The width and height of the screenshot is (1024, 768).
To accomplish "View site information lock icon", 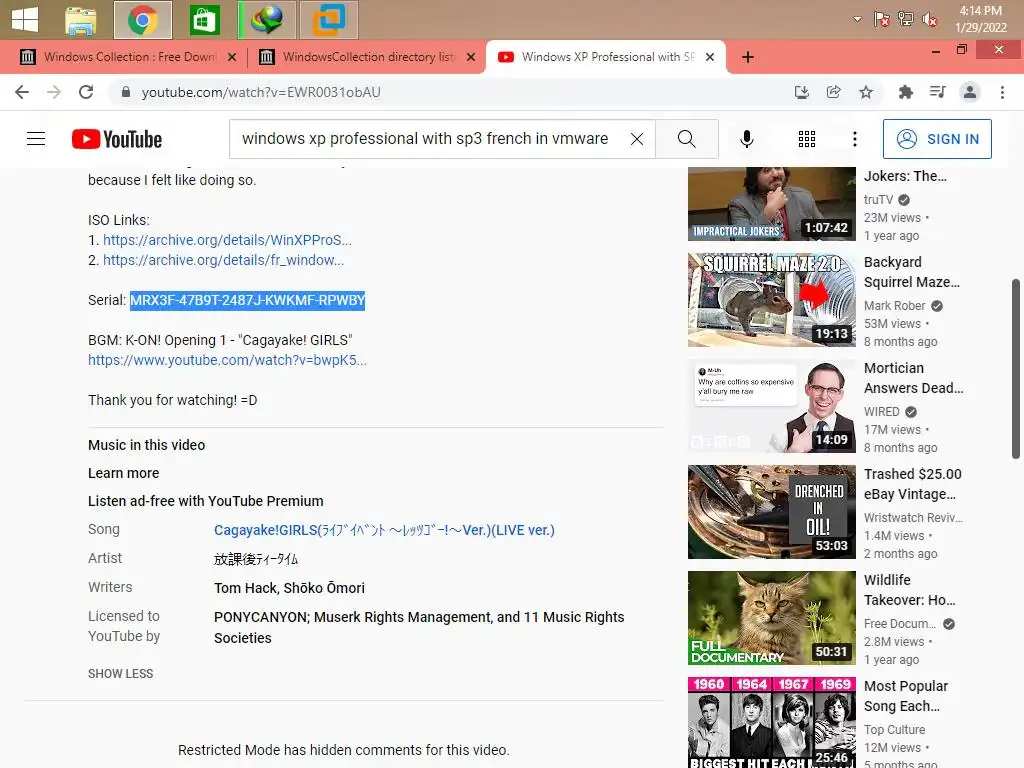I will [x=125, y=92].
